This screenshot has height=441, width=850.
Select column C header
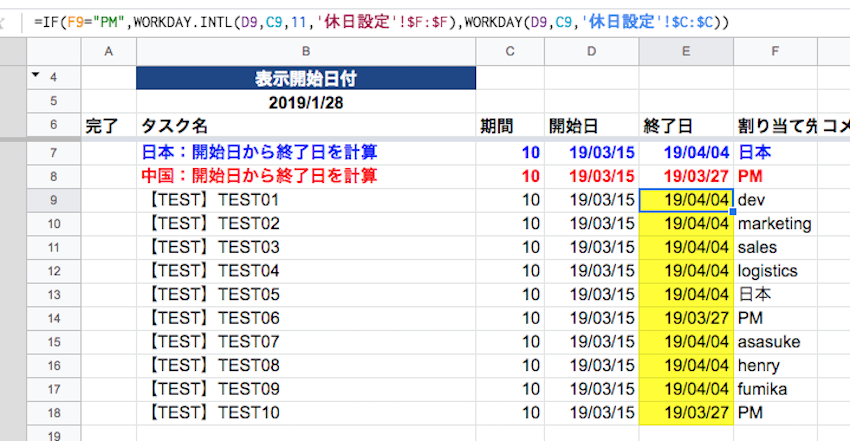pyautogui.click(x=510, y=52)
